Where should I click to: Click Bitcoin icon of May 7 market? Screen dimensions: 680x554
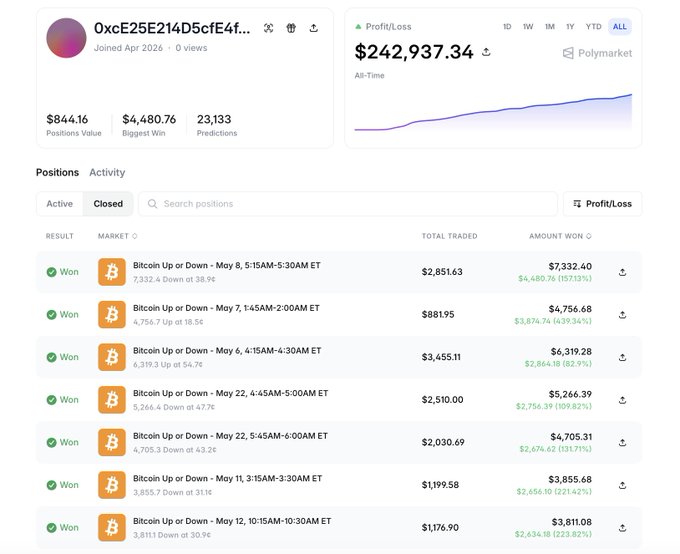pos(112,315)
